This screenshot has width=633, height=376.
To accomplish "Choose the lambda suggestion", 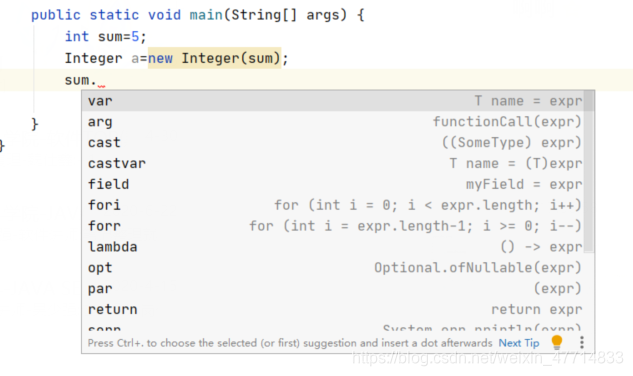I will pos(335,247).
